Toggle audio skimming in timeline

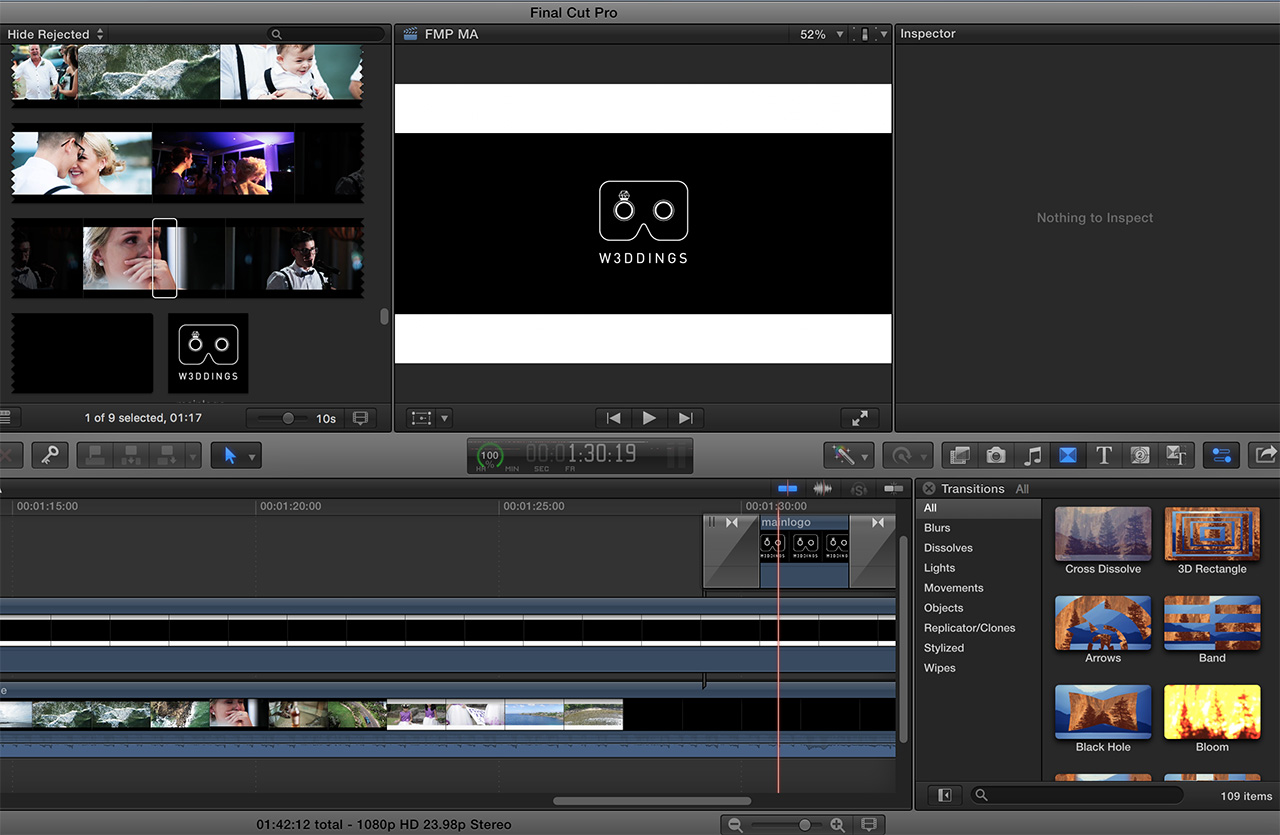click(x=823, y=488)
